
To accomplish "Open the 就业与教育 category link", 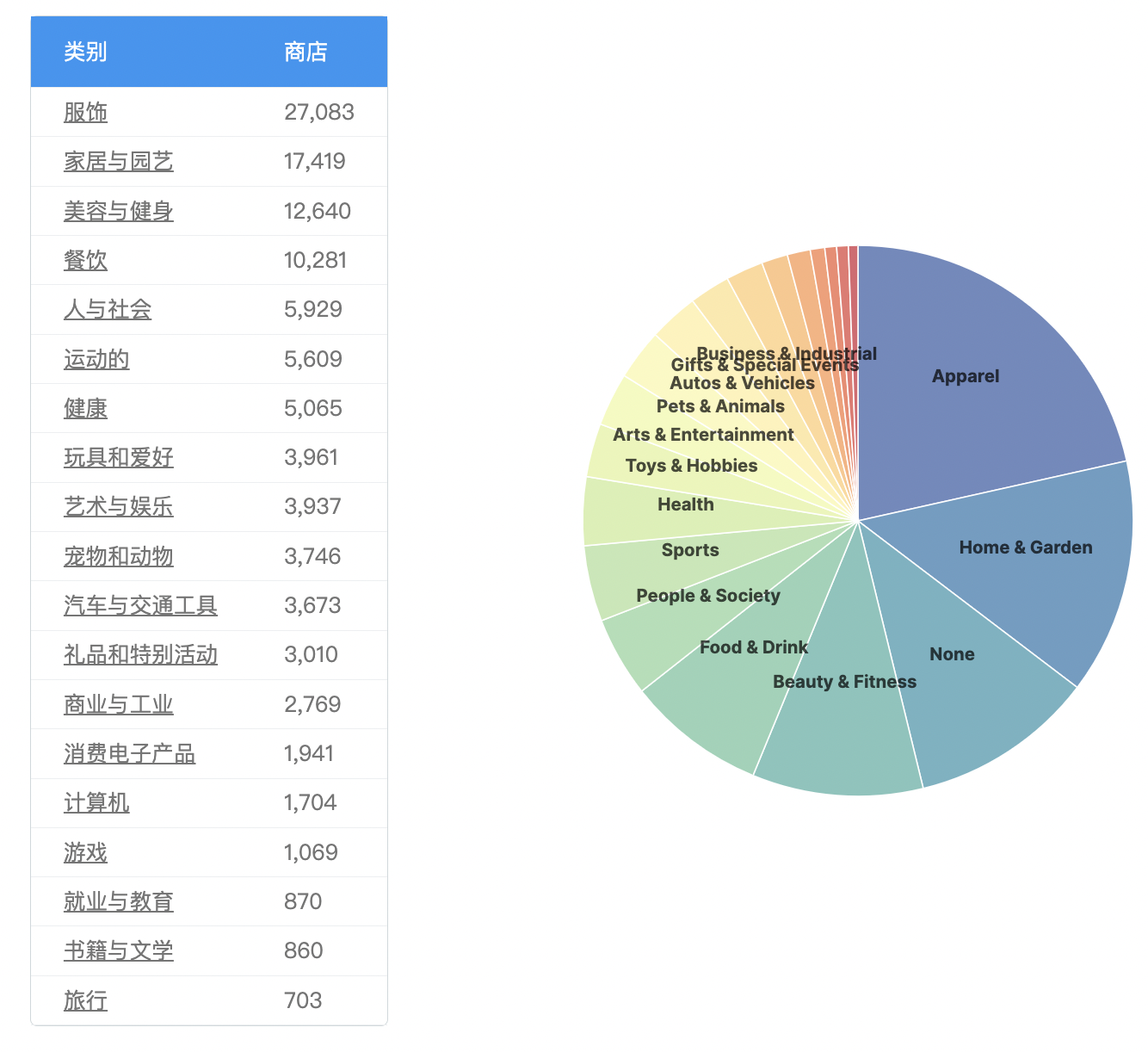I will click(119, 901).
